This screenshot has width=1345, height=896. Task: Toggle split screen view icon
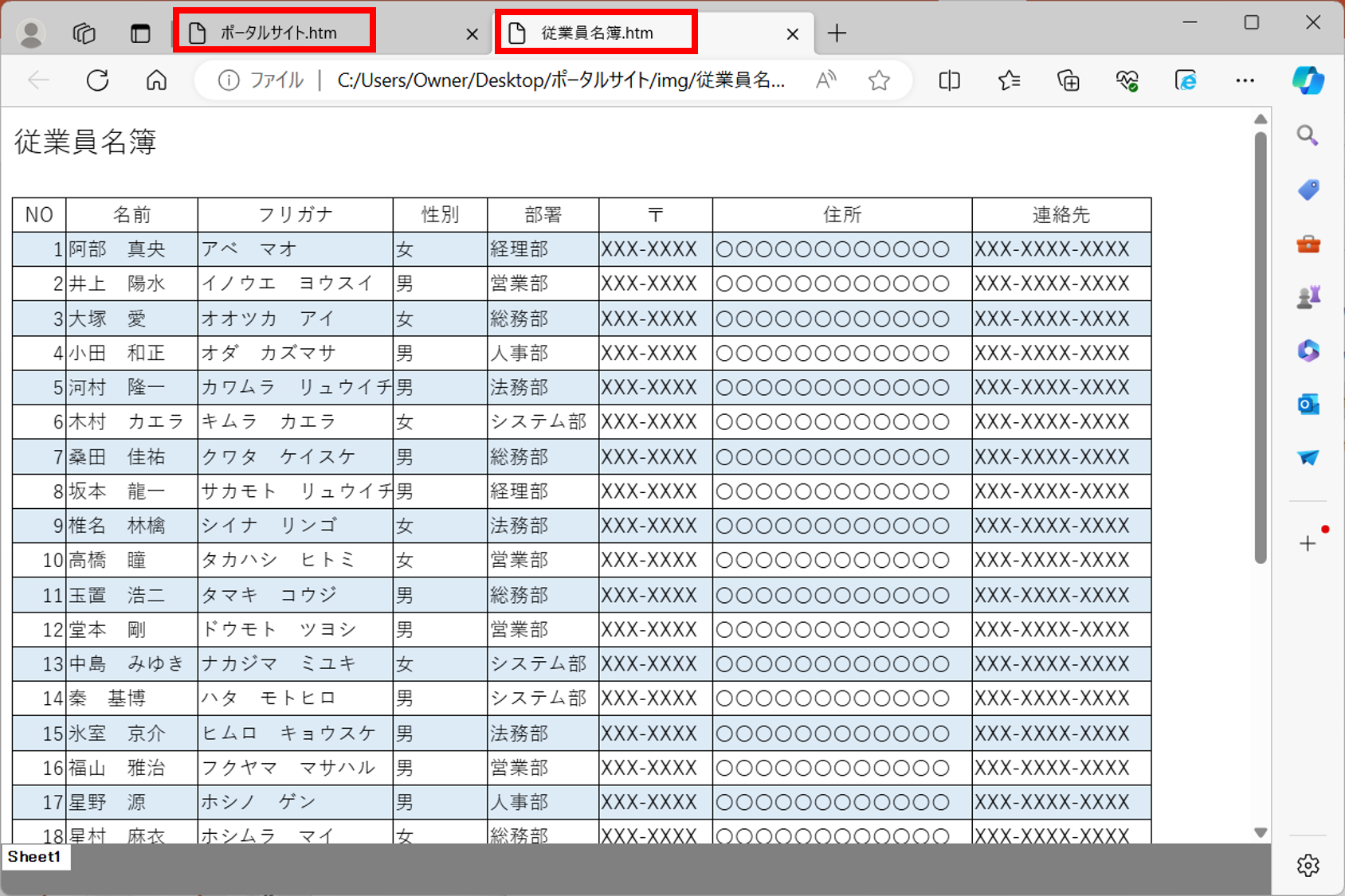(x=949, y=80)
